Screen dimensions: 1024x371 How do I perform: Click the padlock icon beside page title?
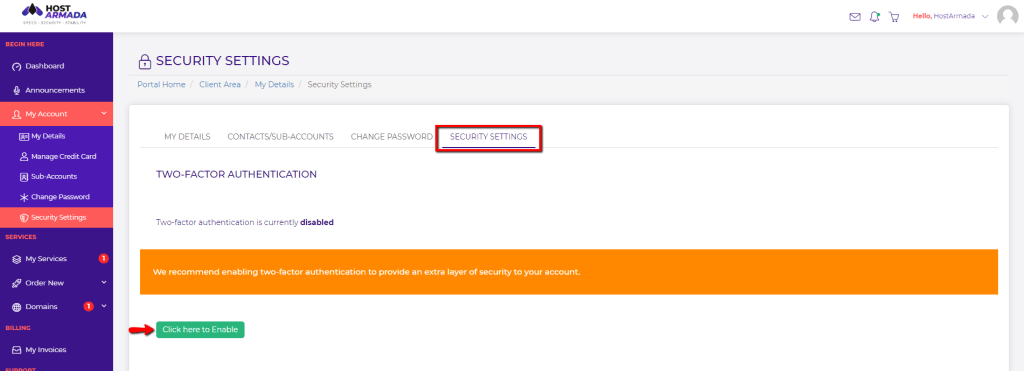pyautogui.click(x=144, y=61)
